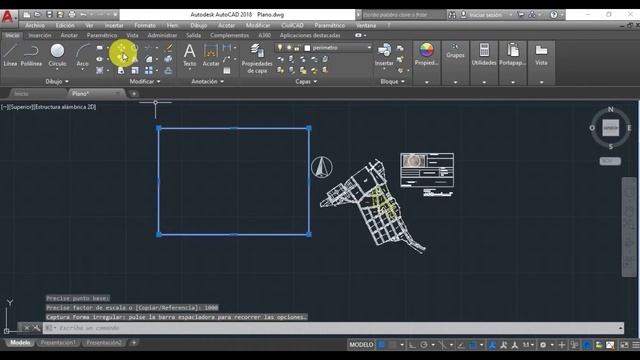This screenshot has height=360, width=640.
Task: Click the customize status bar menu icon
Action: pos(636,345)
